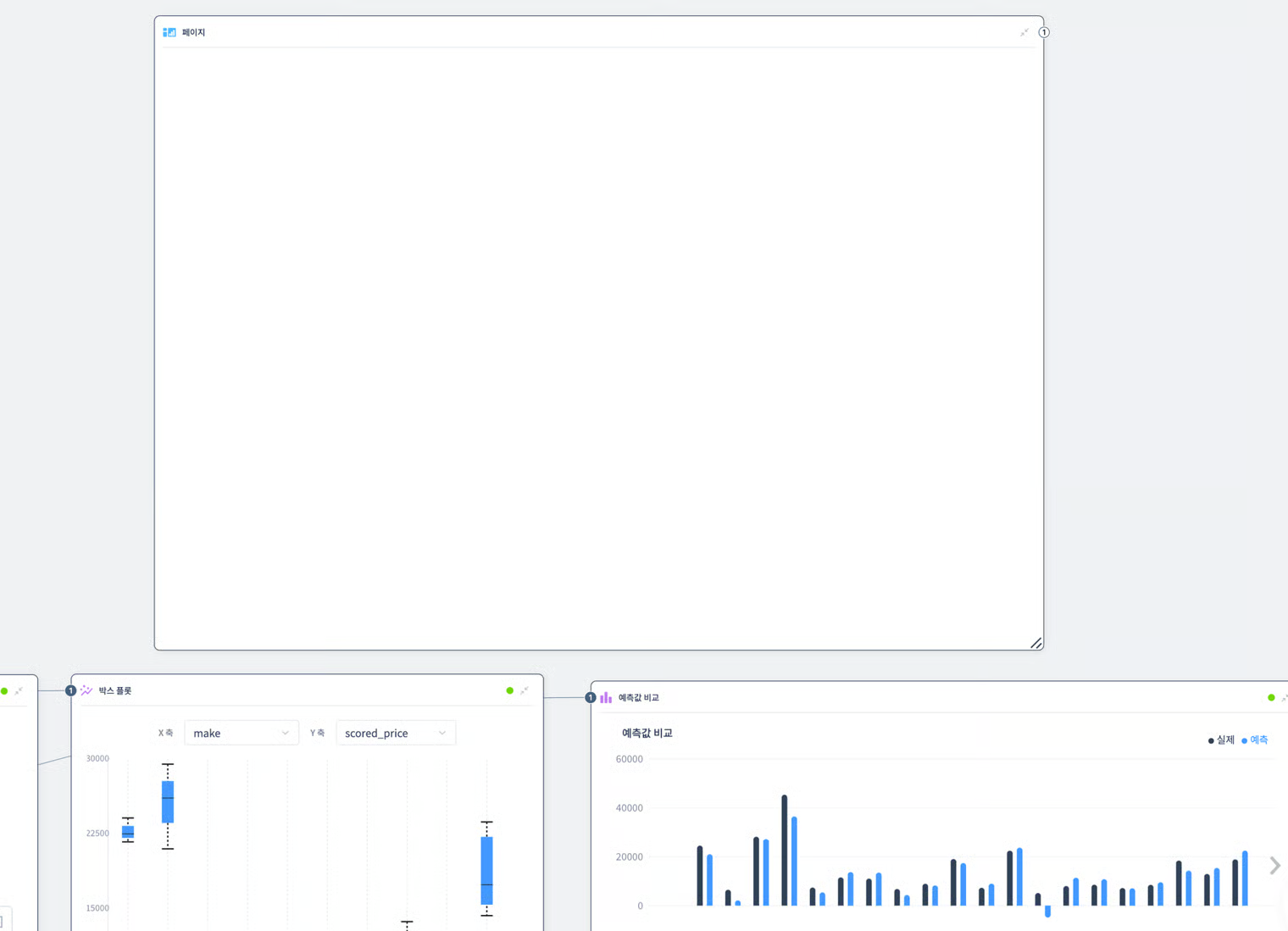Click the tallest dark bar near 40000
Screen dimensions: 1288x931
[x=785, y=850]
